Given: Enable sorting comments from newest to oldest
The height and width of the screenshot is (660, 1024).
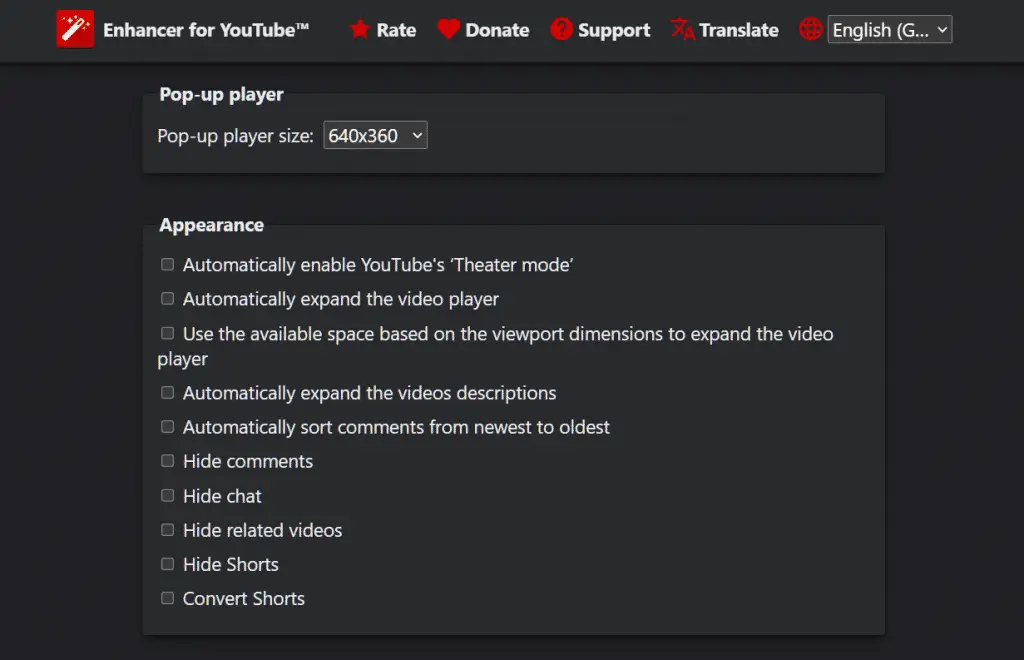Looking at the screenshot, I should click(x=168, y=427).
